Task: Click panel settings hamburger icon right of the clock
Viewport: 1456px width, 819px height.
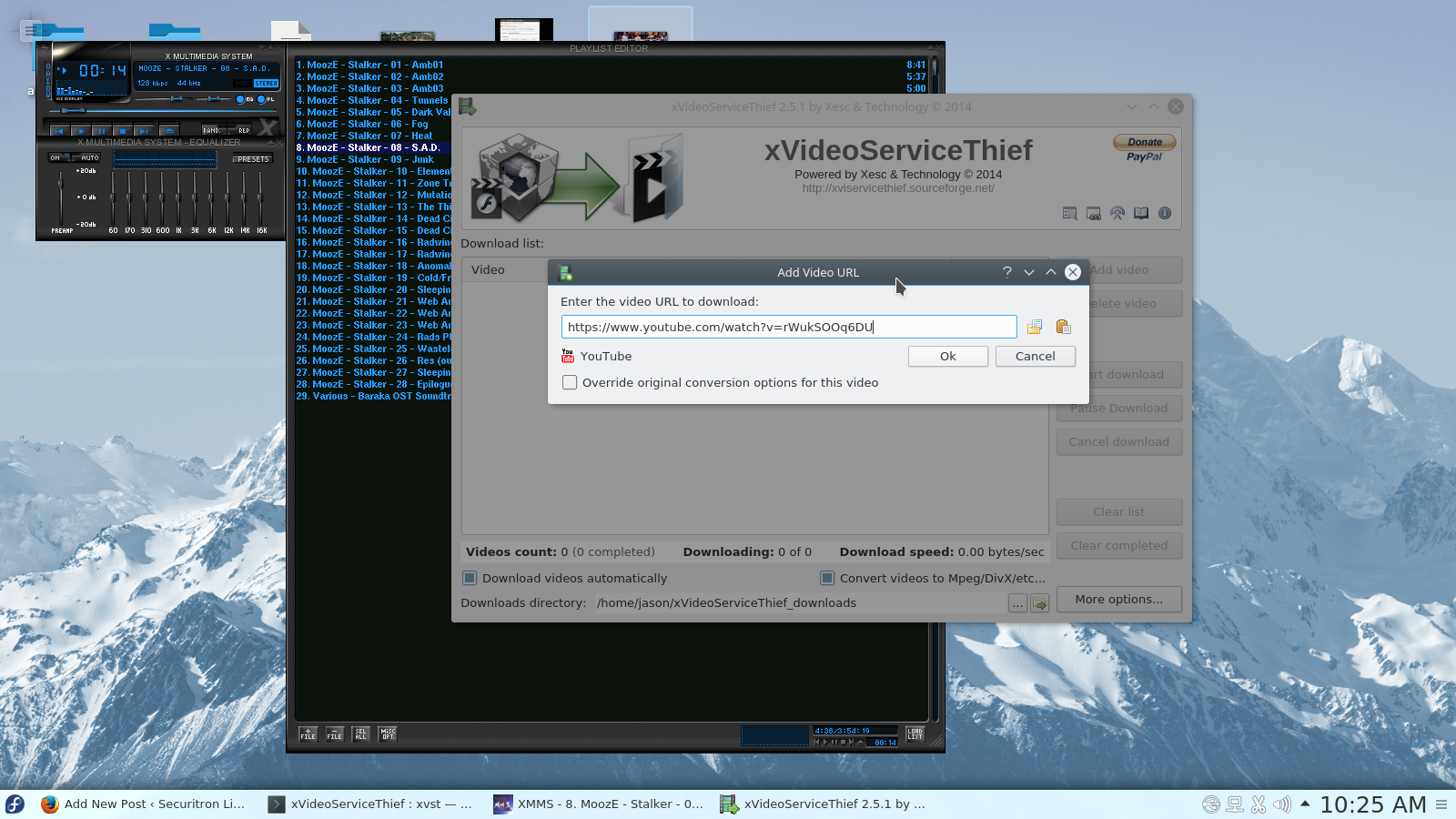Action: click(x=1441, y=804)
